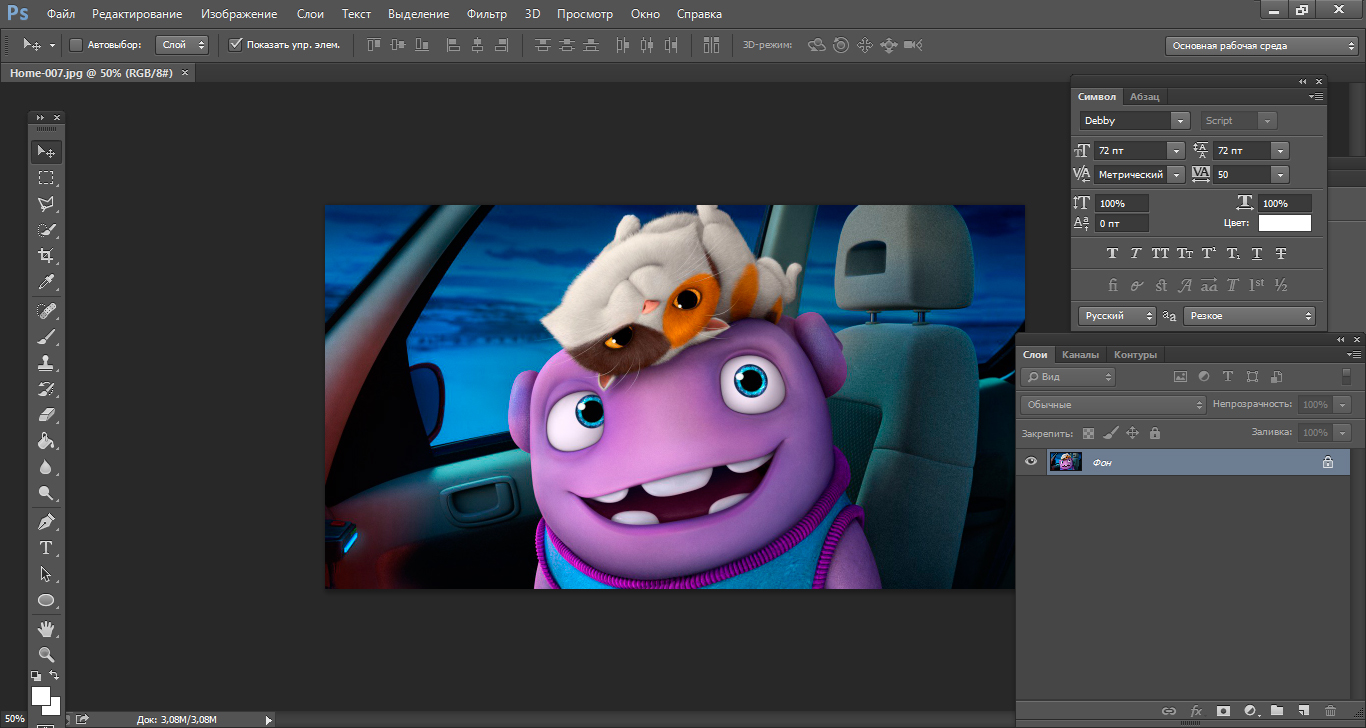The image size is (1366, 728).
Task: Switch to the Каналы tab
Action: 1080,355
